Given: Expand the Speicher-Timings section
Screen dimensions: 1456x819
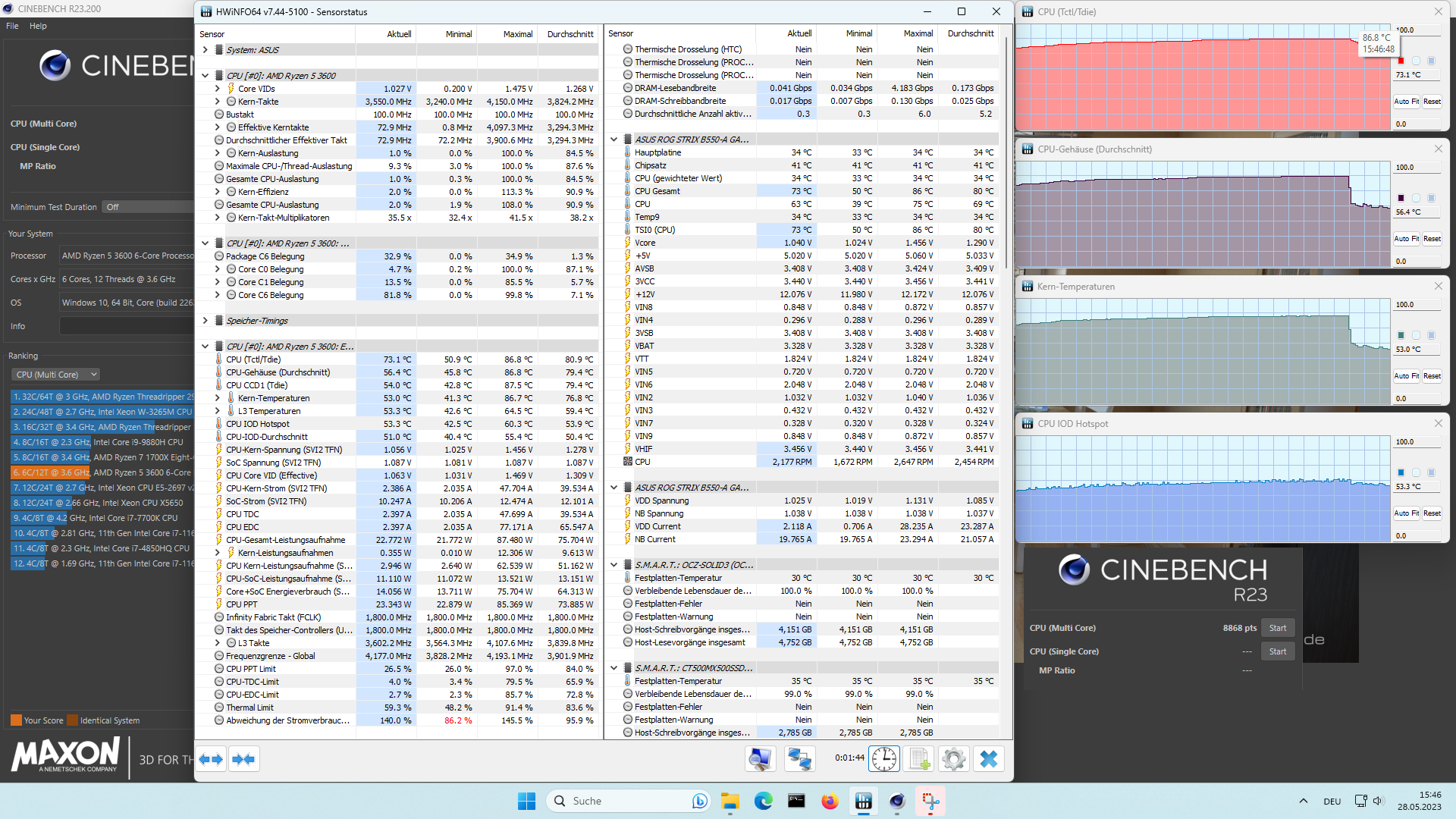Looking at the screenshot, I should click(x=205, y=321).
